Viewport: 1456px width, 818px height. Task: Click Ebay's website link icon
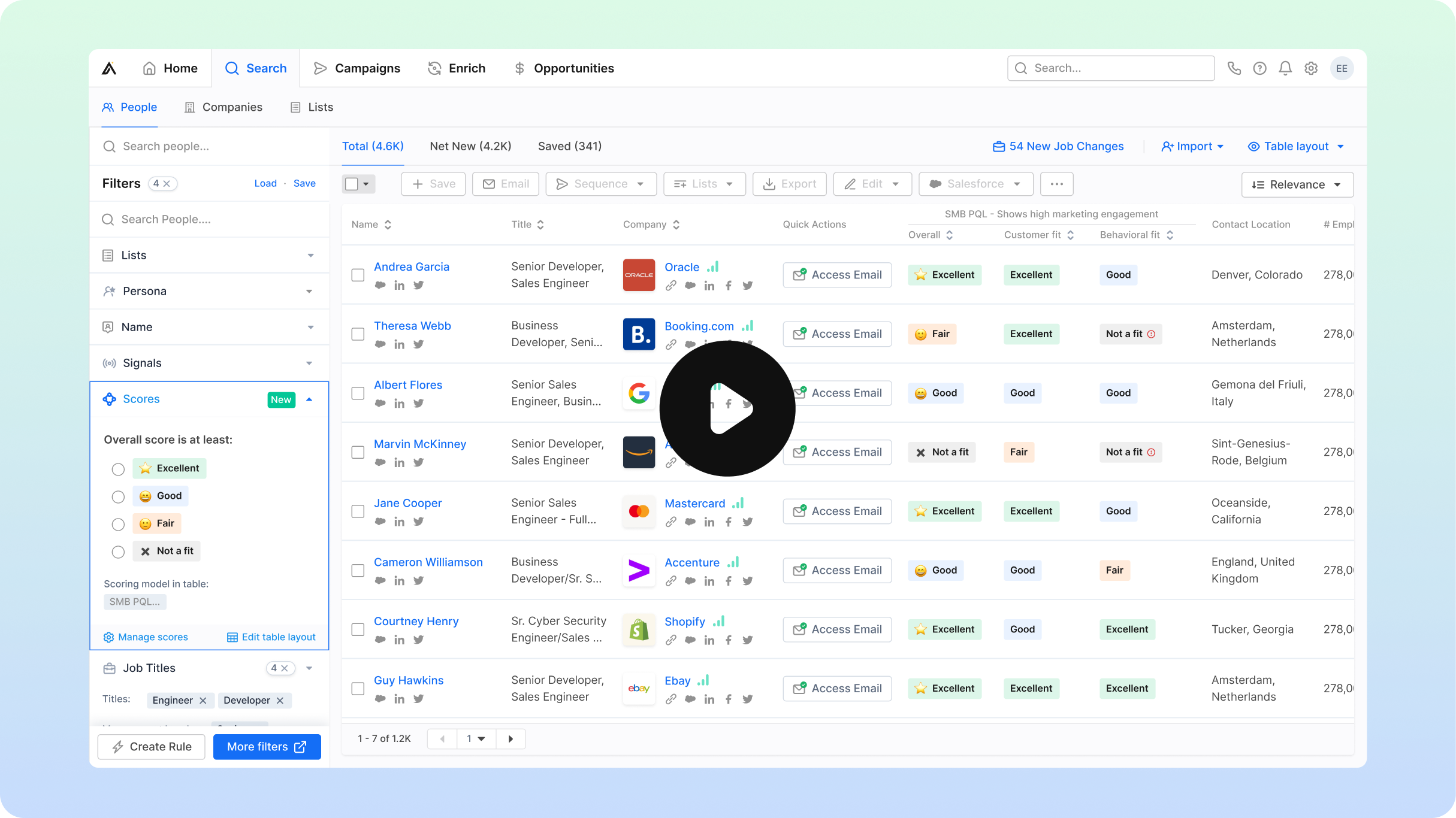pyautogui.click(x=671, y=699)
